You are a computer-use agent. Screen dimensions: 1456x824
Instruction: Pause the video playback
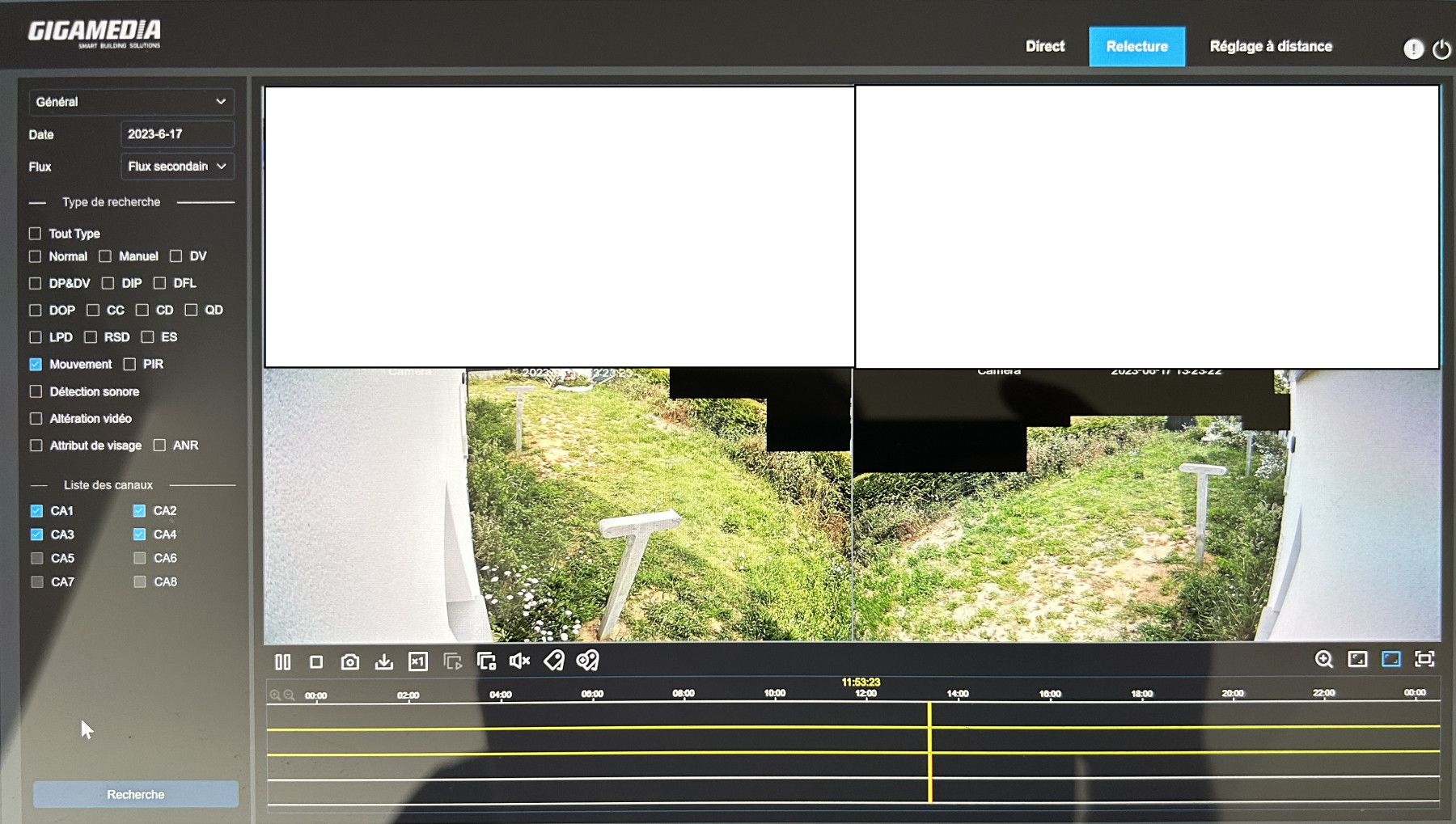282,661
